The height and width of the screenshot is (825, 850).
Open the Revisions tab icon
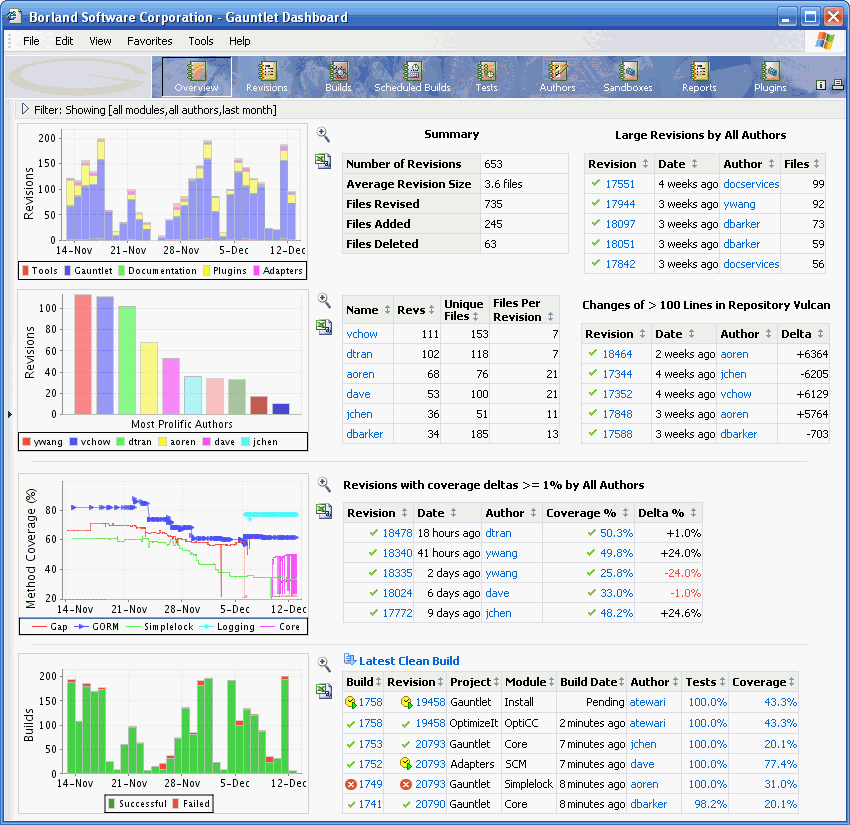point(267,73)
